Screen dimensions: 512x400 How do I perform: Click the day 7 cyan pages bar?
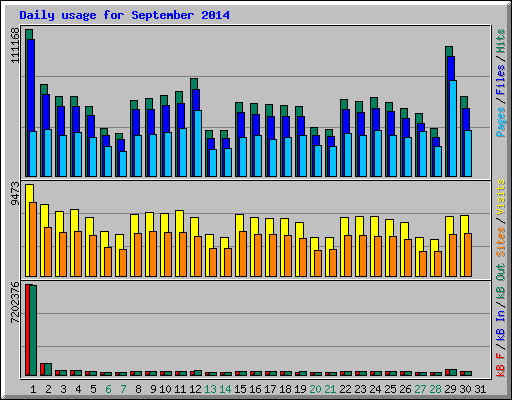coord(123,164)
